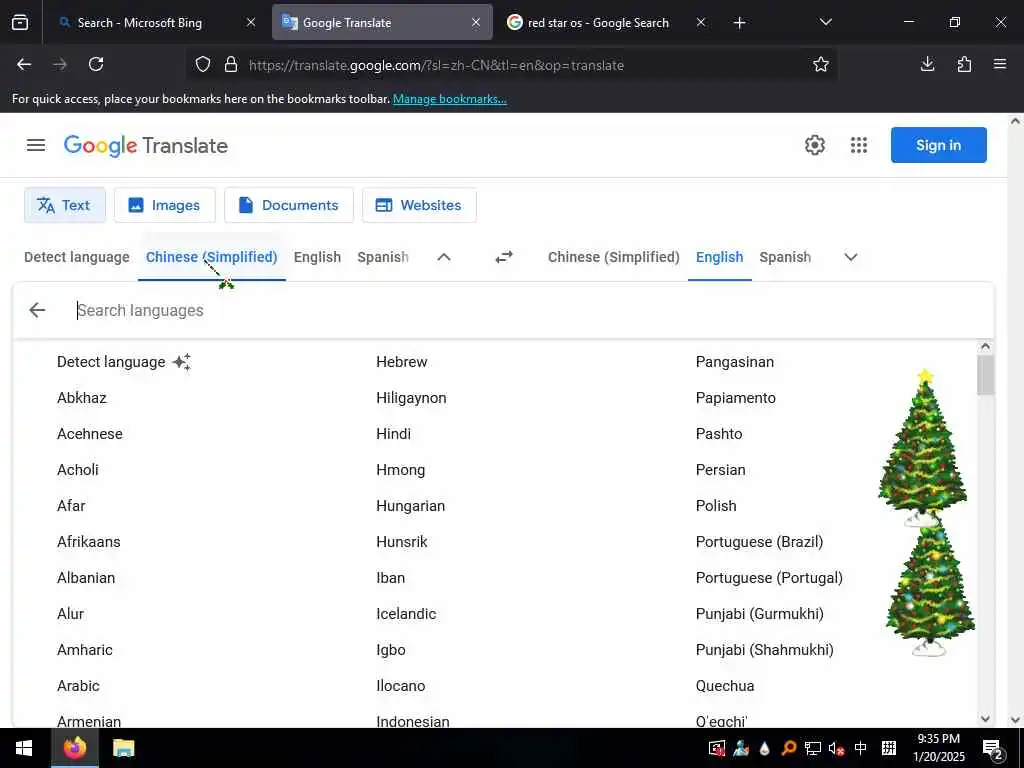
Task: Swap source and target languages
Action: pos(504,257)
